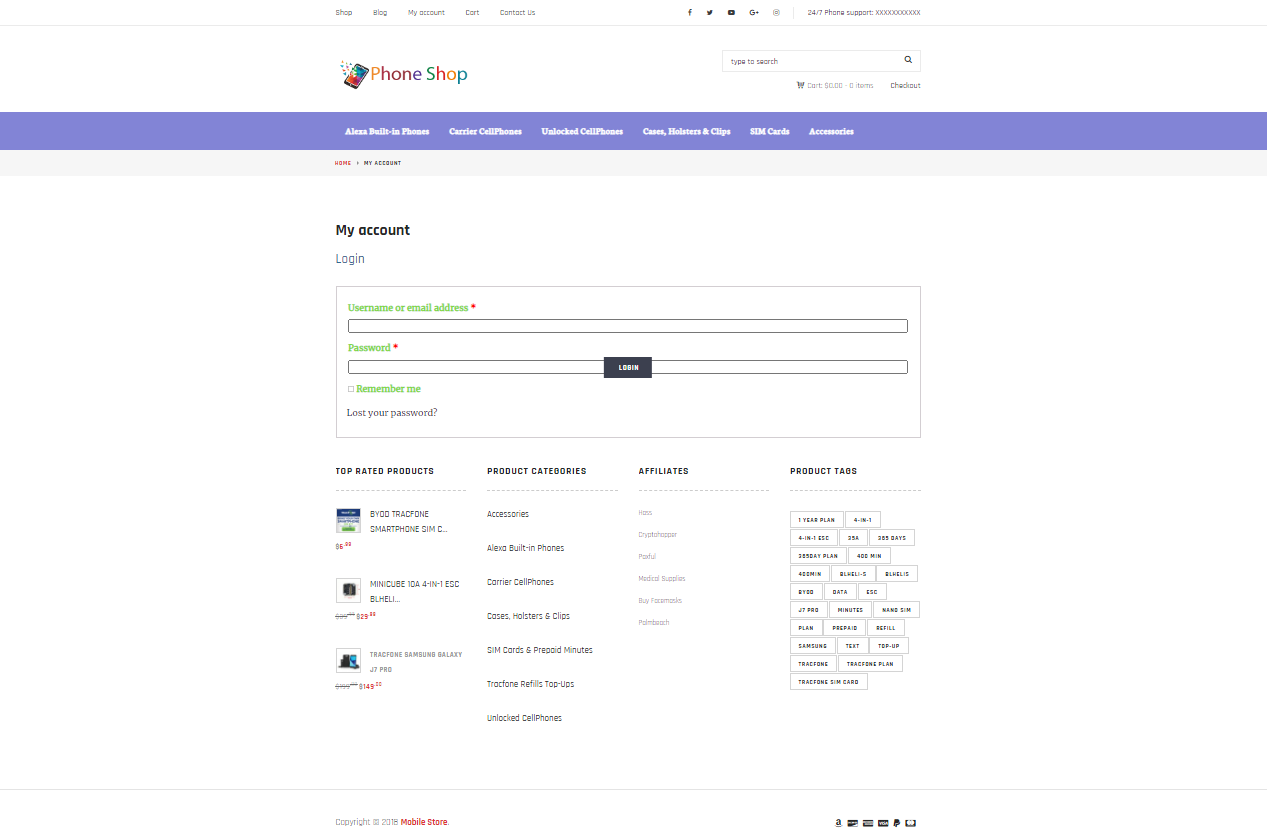Screen dimensions: 1267x833
Task: Open Cases, Holsters & Clips in navbar
Action: (x=686, y=132)
